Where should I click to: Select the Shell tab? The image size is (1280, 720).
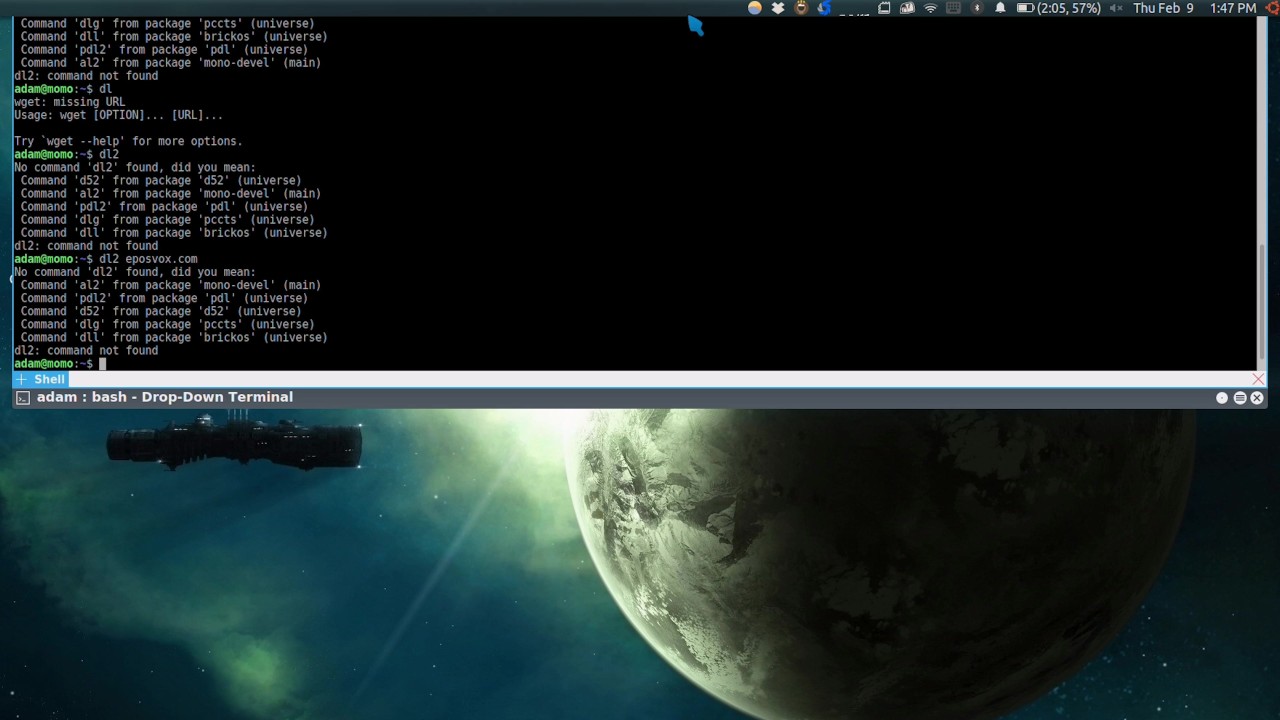49,380
